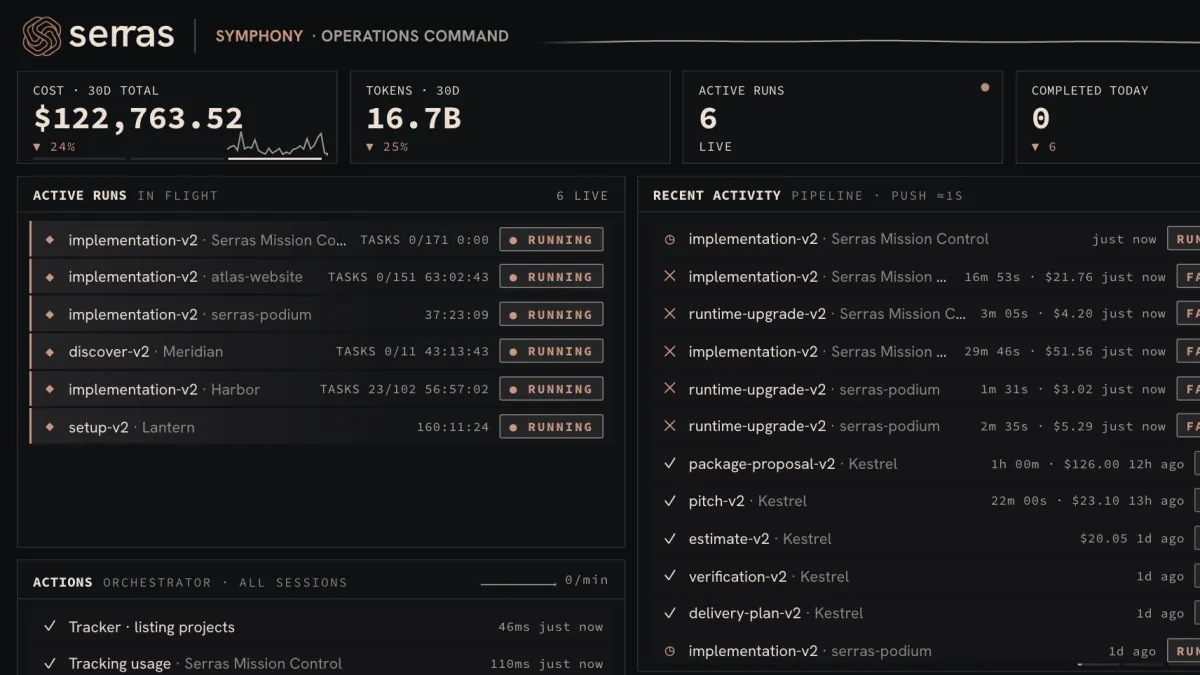Open the estimate-v2 Kestrel activity entry
Image resolution: width=1200 pixels, height=675 pixels.
[925, 539]
